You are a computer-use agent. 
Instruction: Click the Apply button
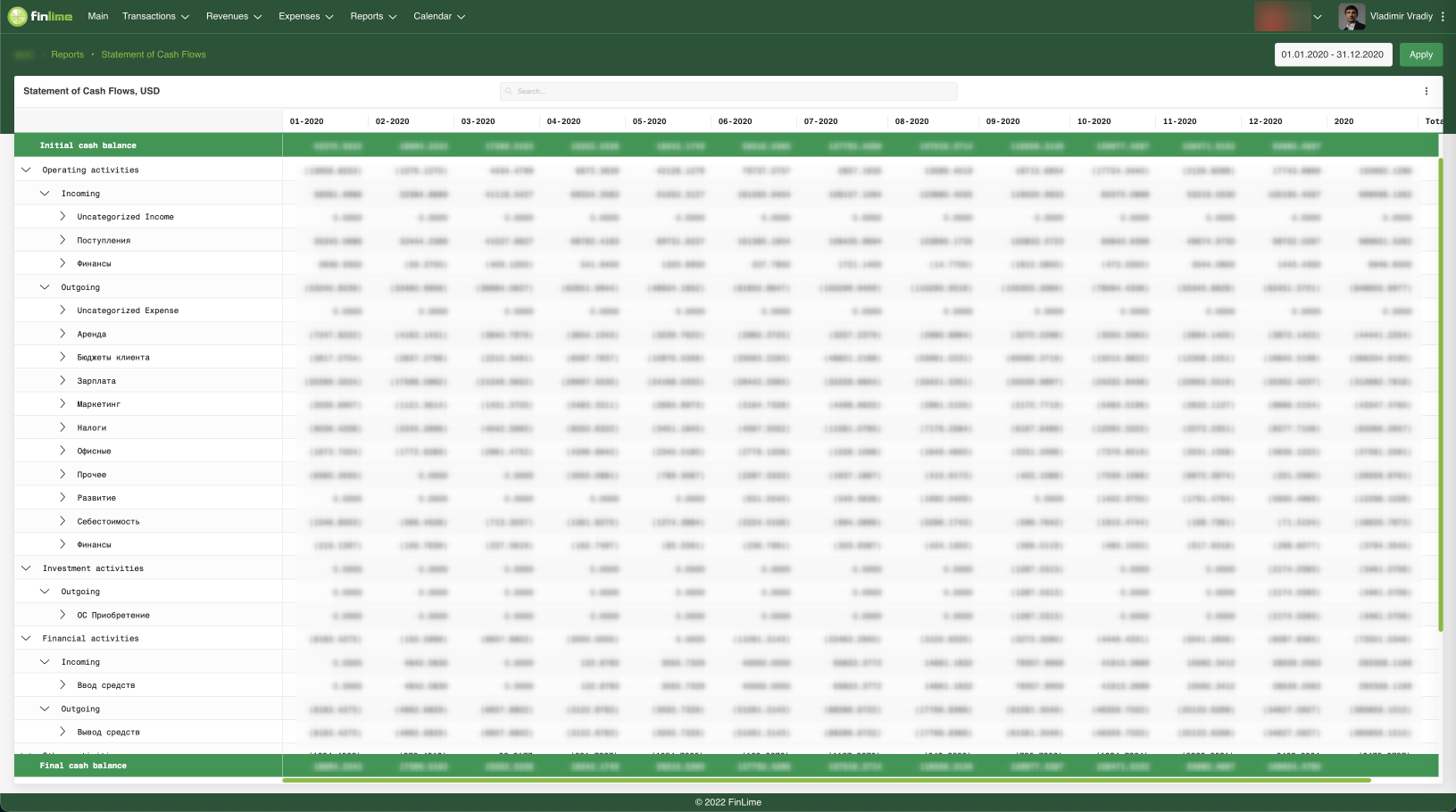point(1421,54)
